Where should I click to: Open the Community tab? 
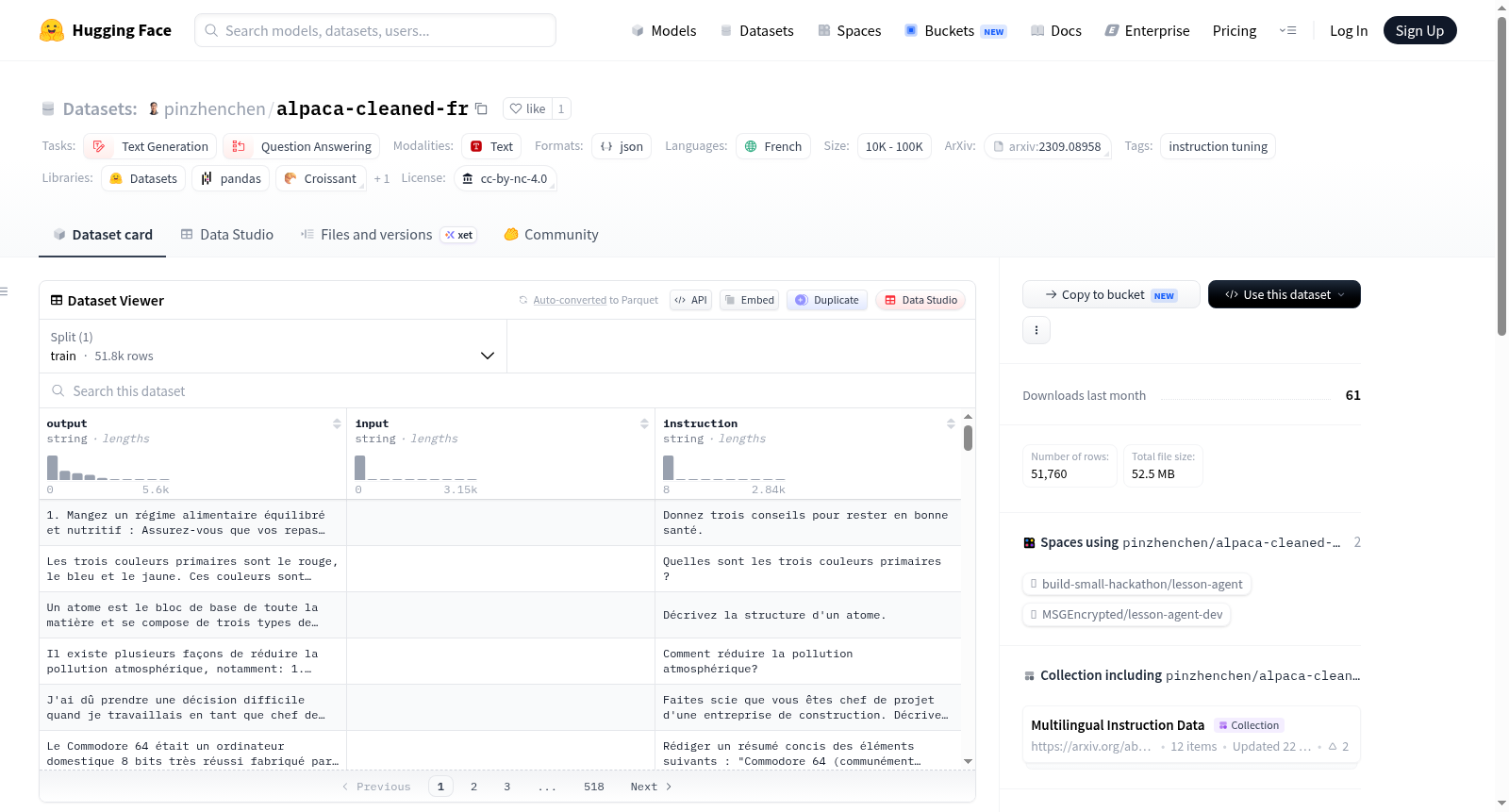click(551, 234)
